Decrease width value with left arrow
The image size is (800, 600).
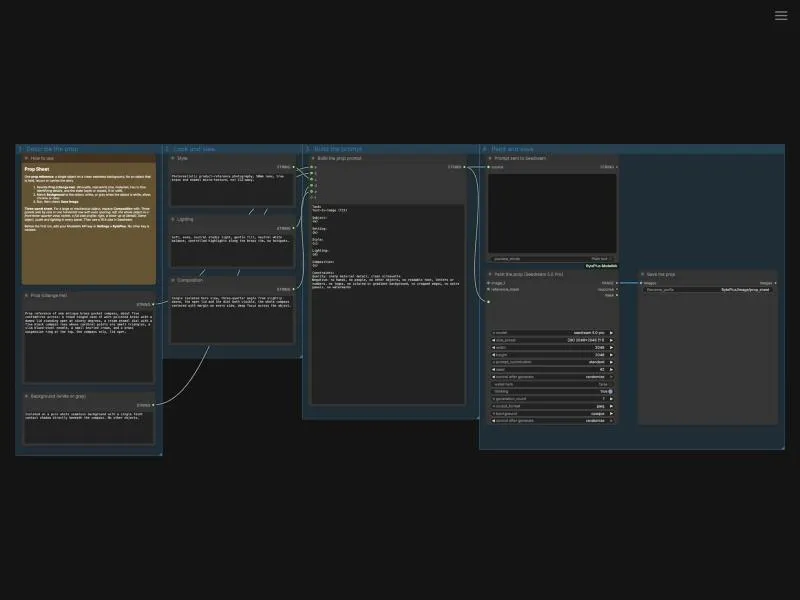pos(493,347)
